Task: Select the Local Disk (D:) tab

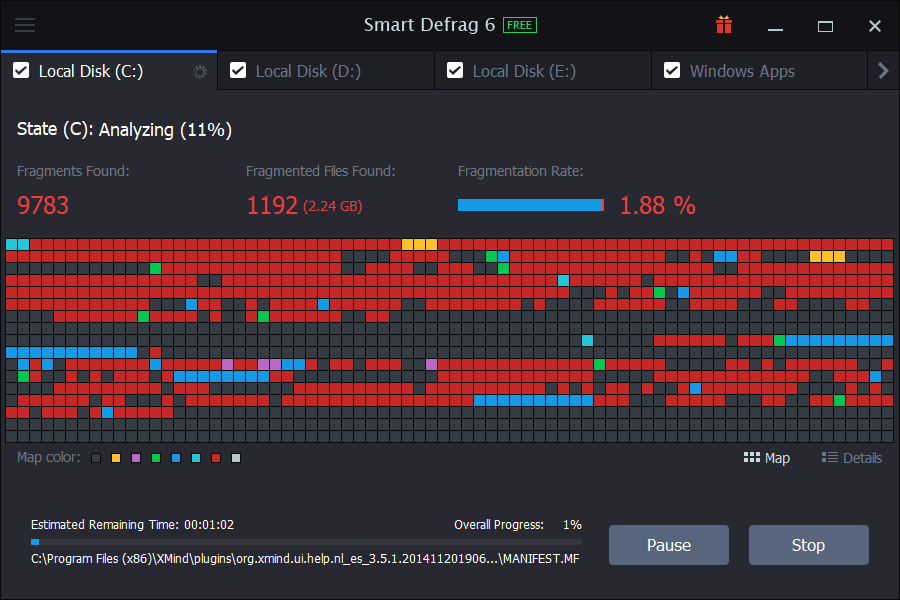Action: [x=308, y=71]
